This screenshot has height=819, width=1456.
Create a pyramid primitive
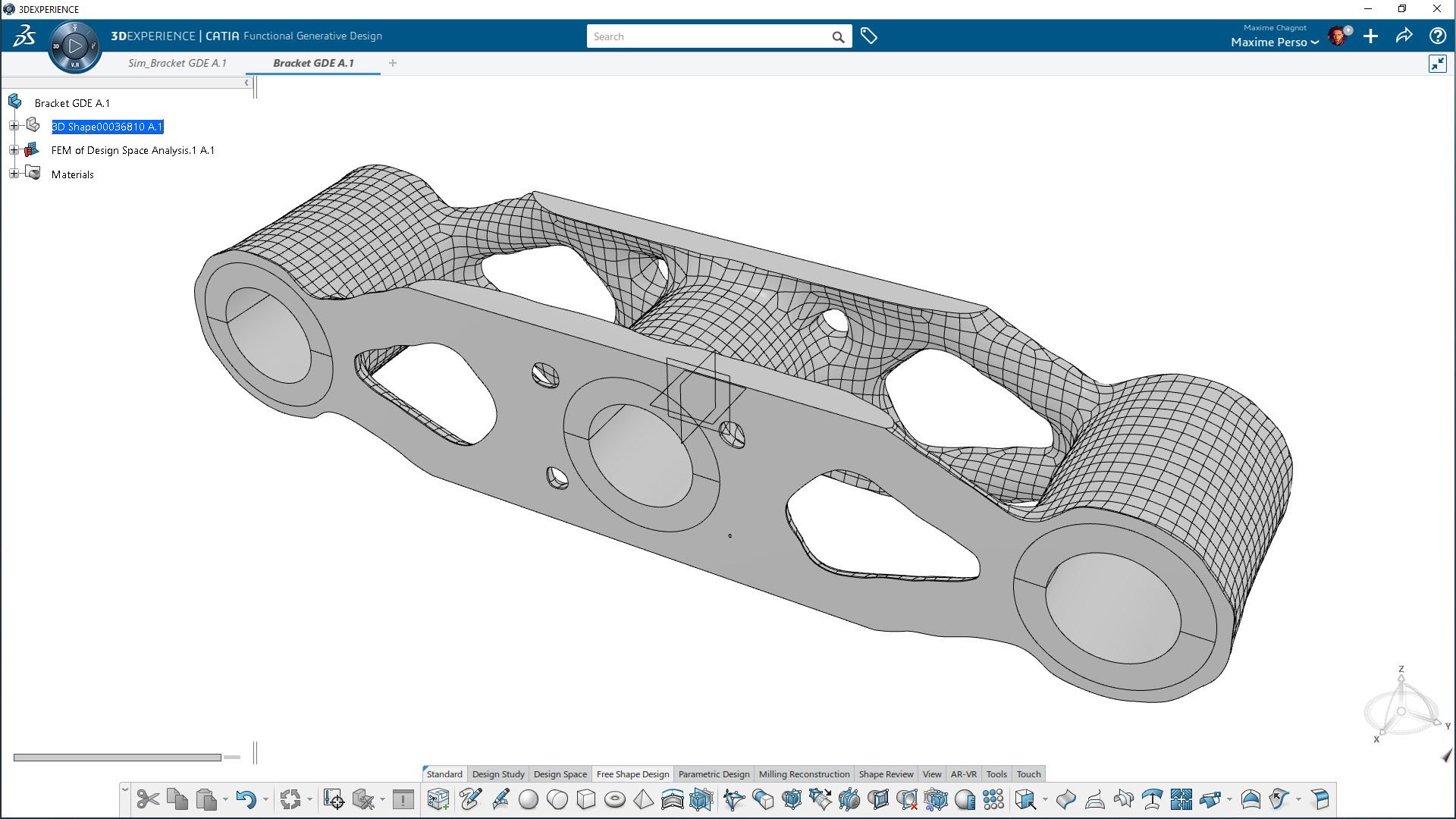point(644,799)
